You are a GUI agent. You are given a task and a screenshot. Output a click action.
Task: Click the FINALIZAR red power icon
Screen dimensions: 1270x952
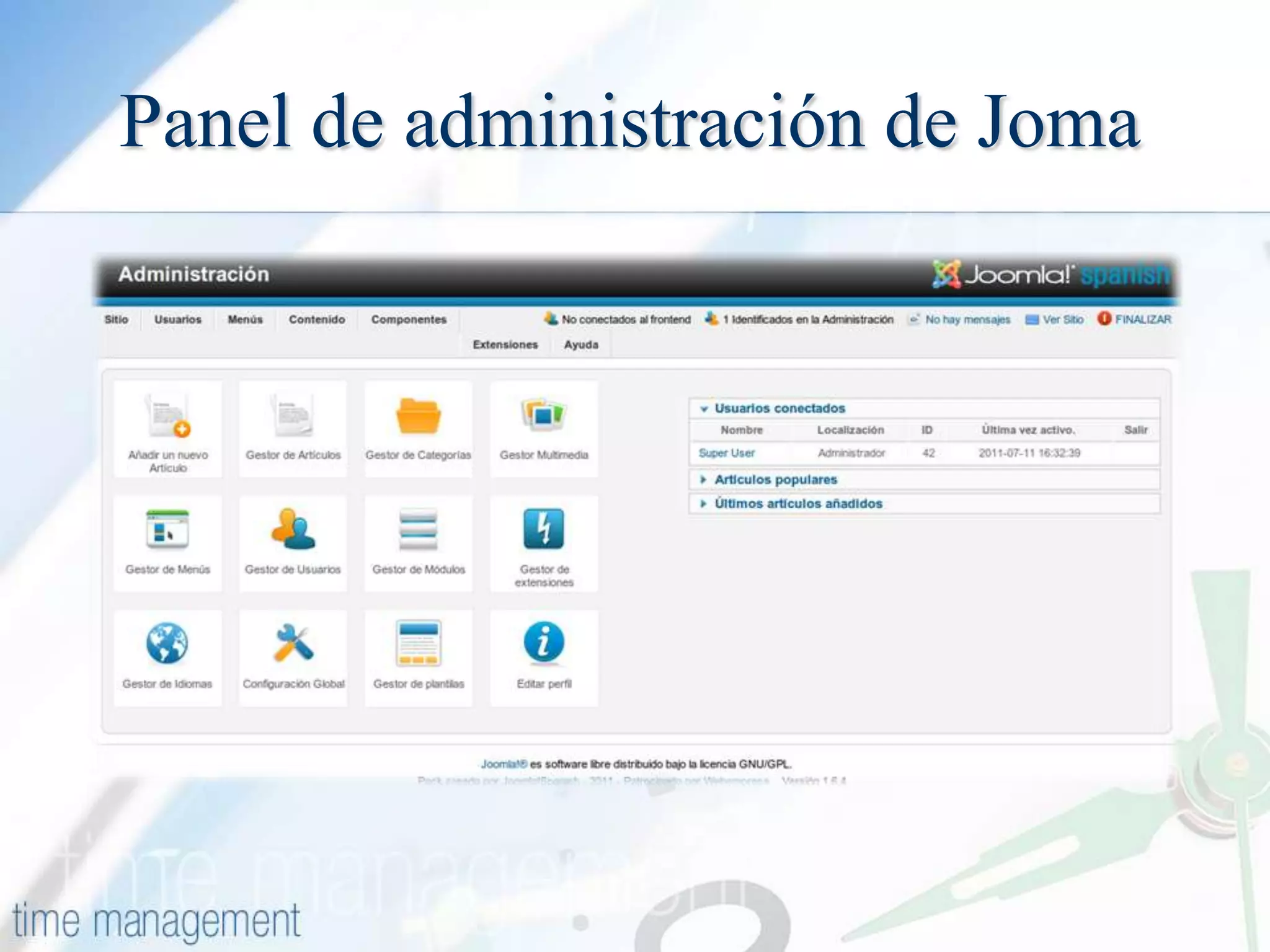pos(1104,319)
